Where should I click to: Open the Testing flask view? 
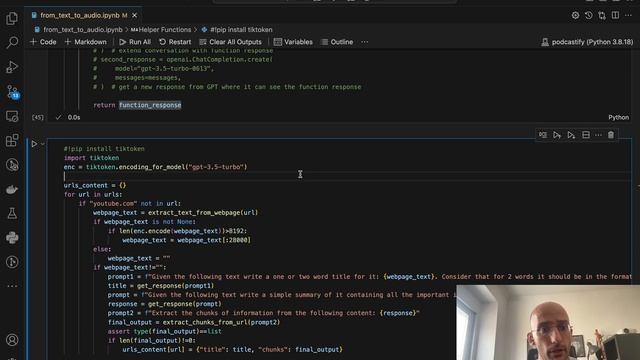click(12, 213)
